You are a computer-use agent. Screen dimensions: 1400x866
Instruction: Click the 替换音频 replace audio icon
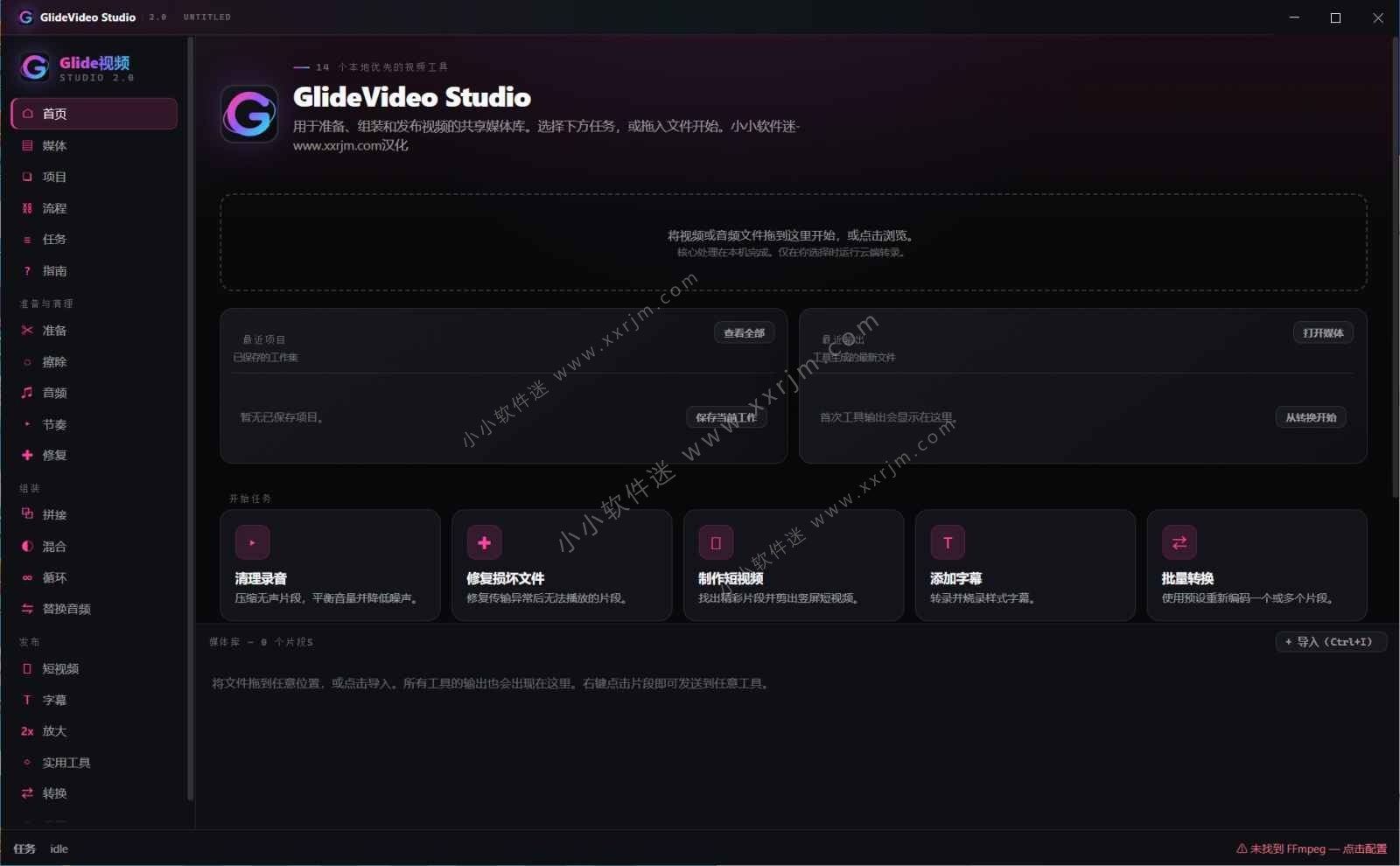coord(27,608)
